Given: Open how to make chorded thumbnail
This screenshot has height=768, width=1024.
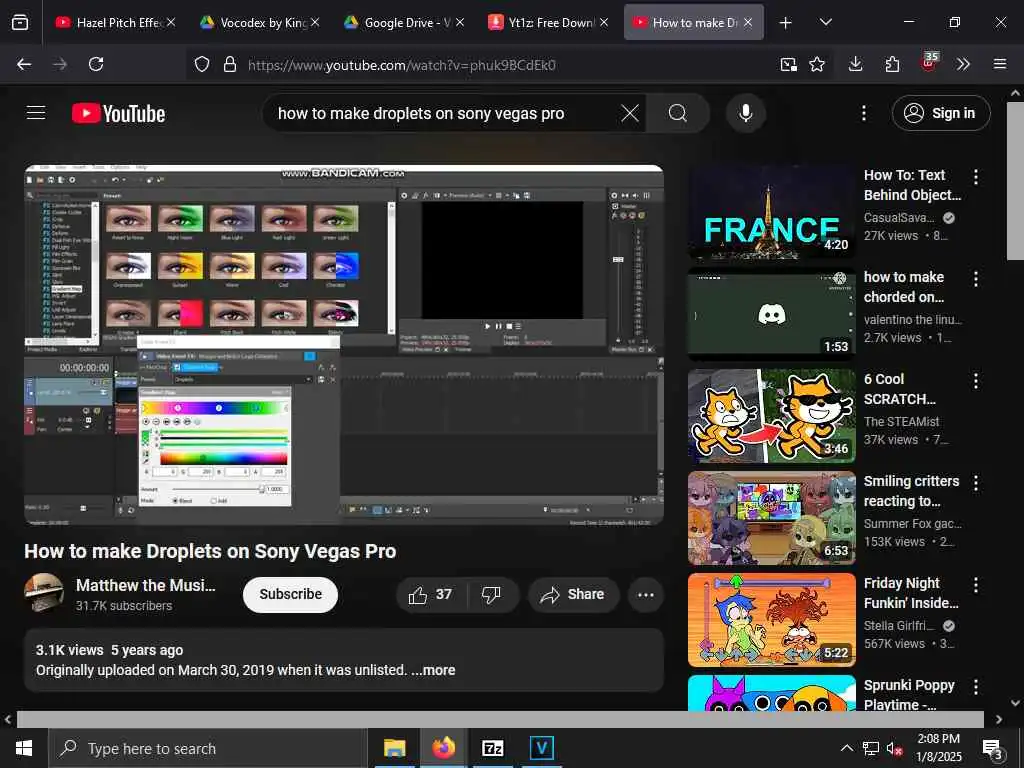Looking at the screenshot, I should click(x=771, y=313).
